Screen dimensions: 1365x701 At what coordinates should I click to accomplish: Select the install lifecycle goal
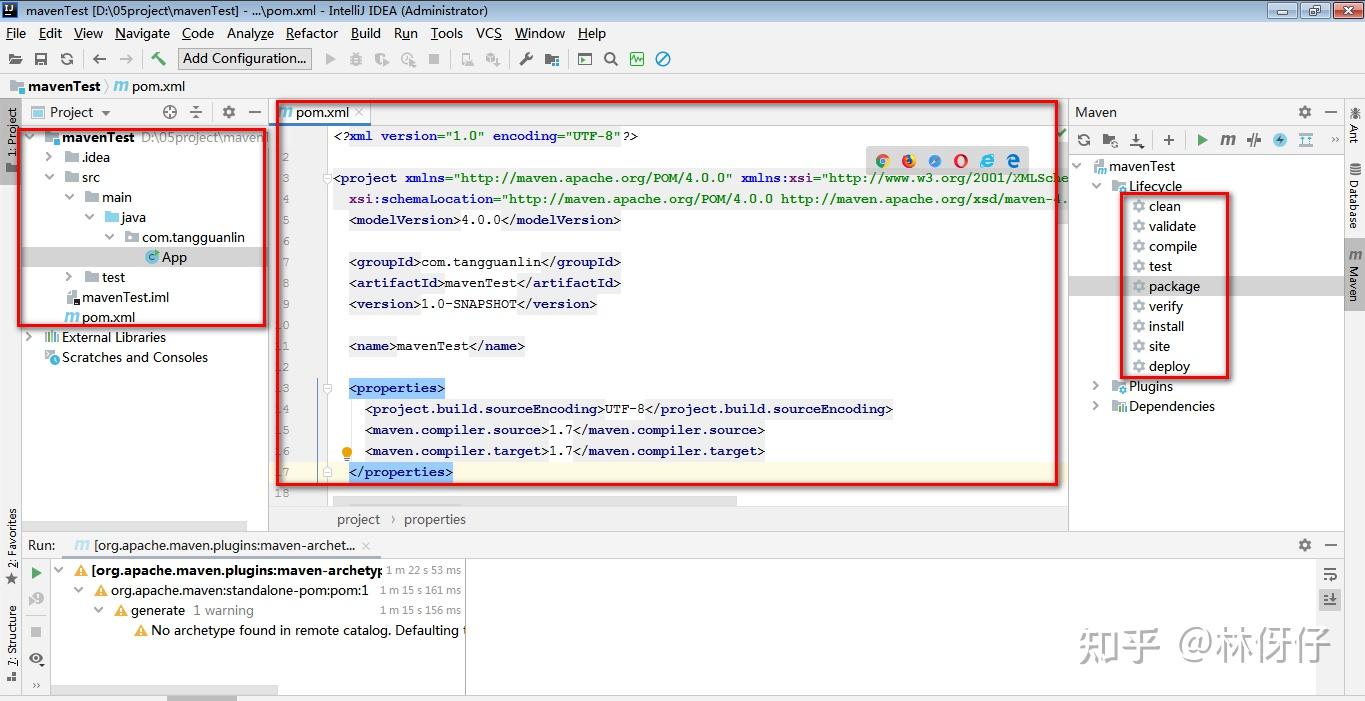pos(1166,326)
